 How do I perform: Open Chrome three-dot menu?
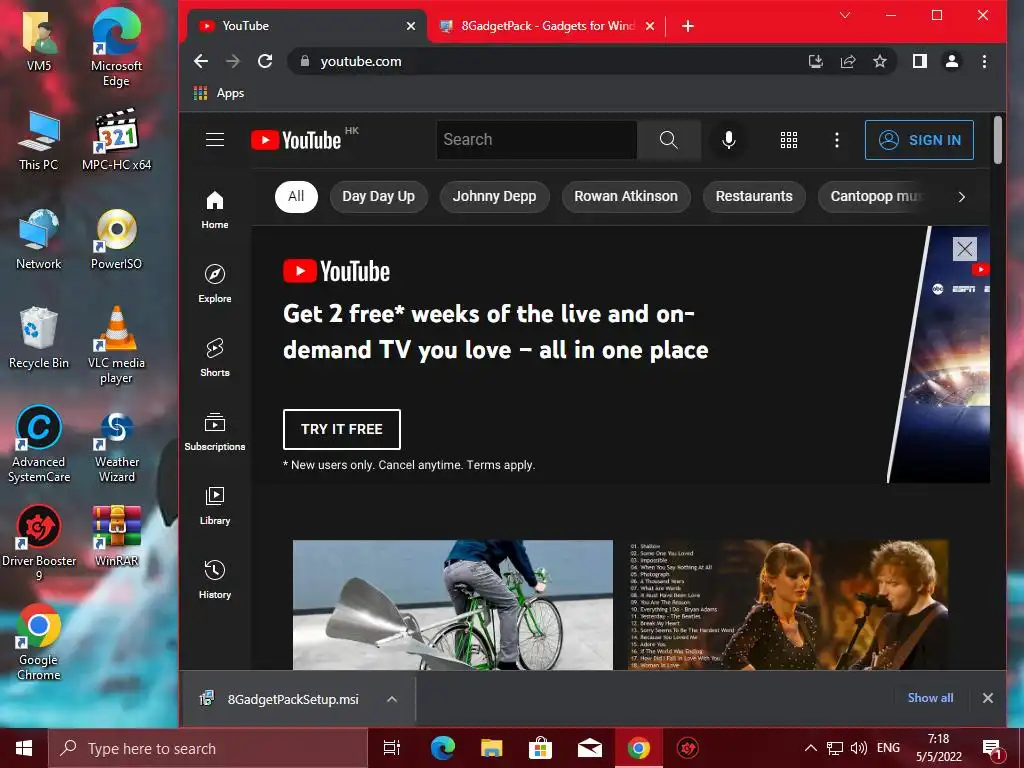pos(984,61)
